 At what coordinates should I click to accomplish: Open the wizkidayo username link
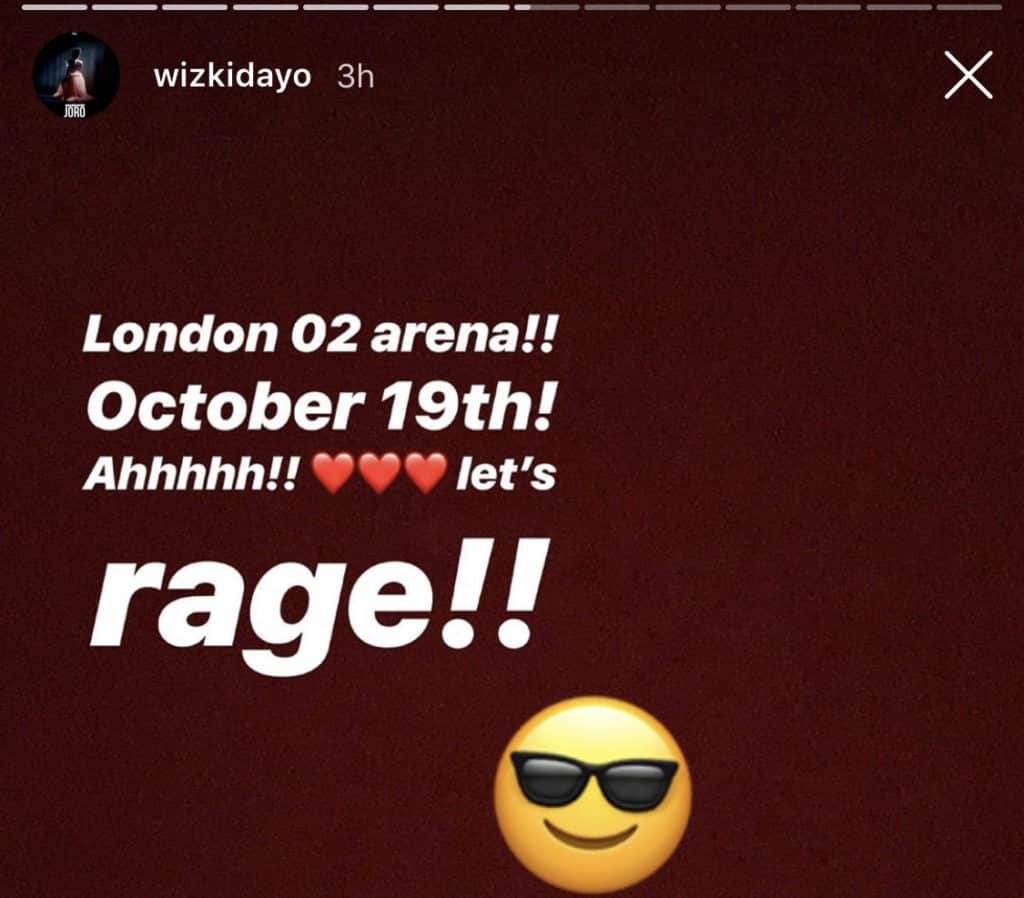(x=232, y=76)
